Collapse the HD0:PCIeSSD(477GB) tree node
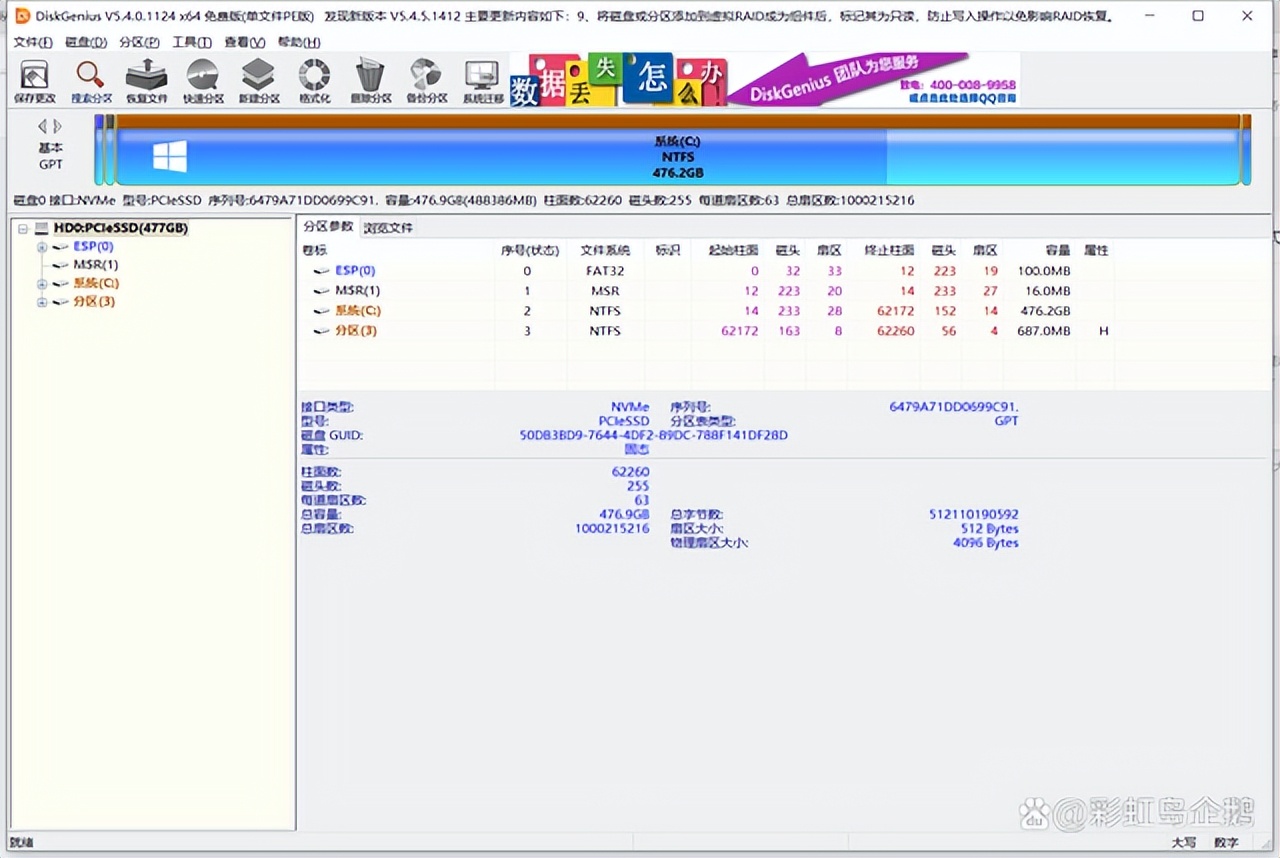The image size is (1280, 858). 24,229
